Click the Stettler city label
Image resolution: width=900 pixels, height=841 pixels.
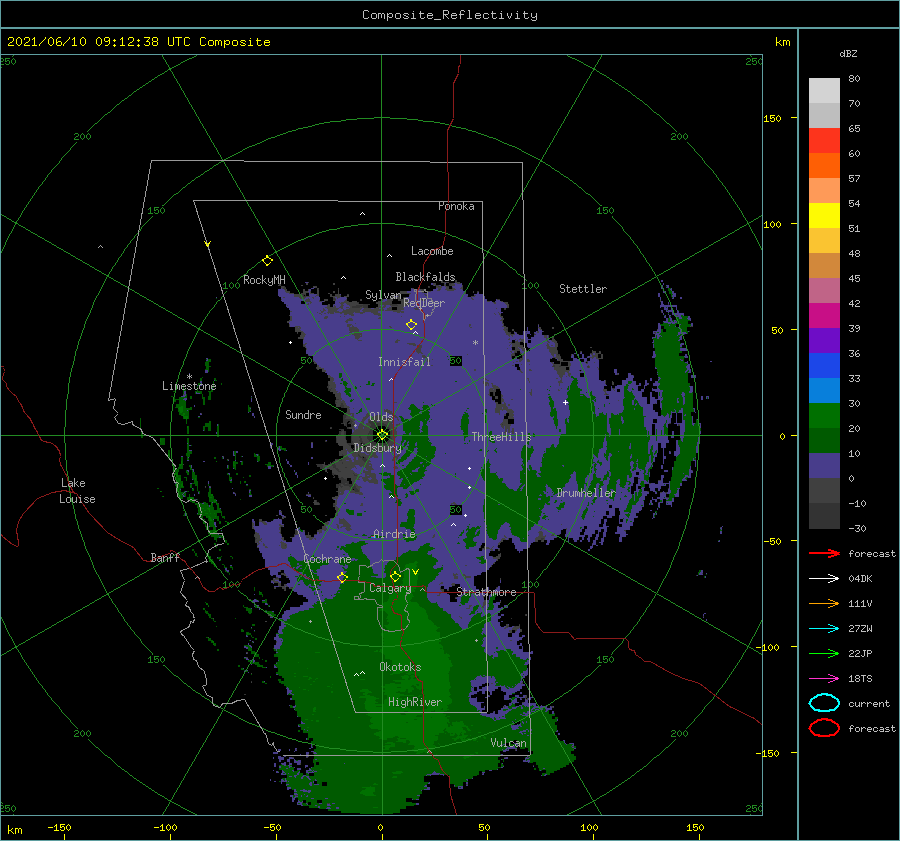pyautogui.click(x=583, y=289)
